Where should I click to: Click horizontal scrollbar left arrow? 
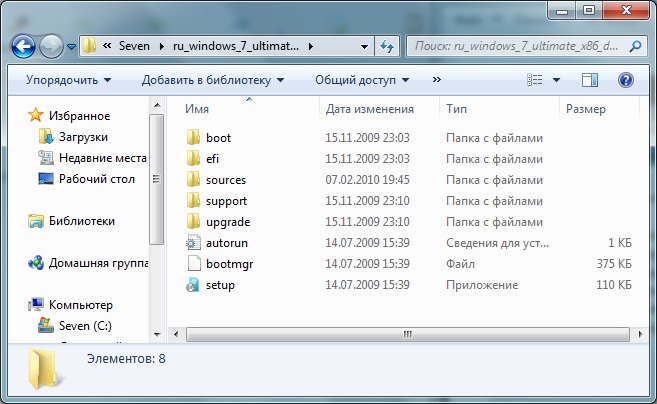coord(176,334)
